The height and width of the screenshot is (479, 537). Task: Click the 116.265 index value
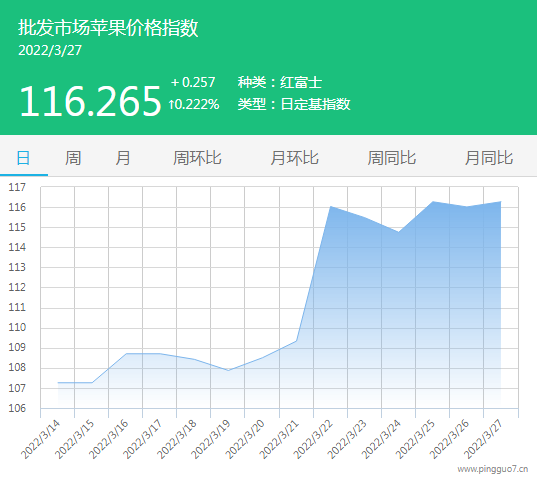pyautogui.click(x=90, y=101)
